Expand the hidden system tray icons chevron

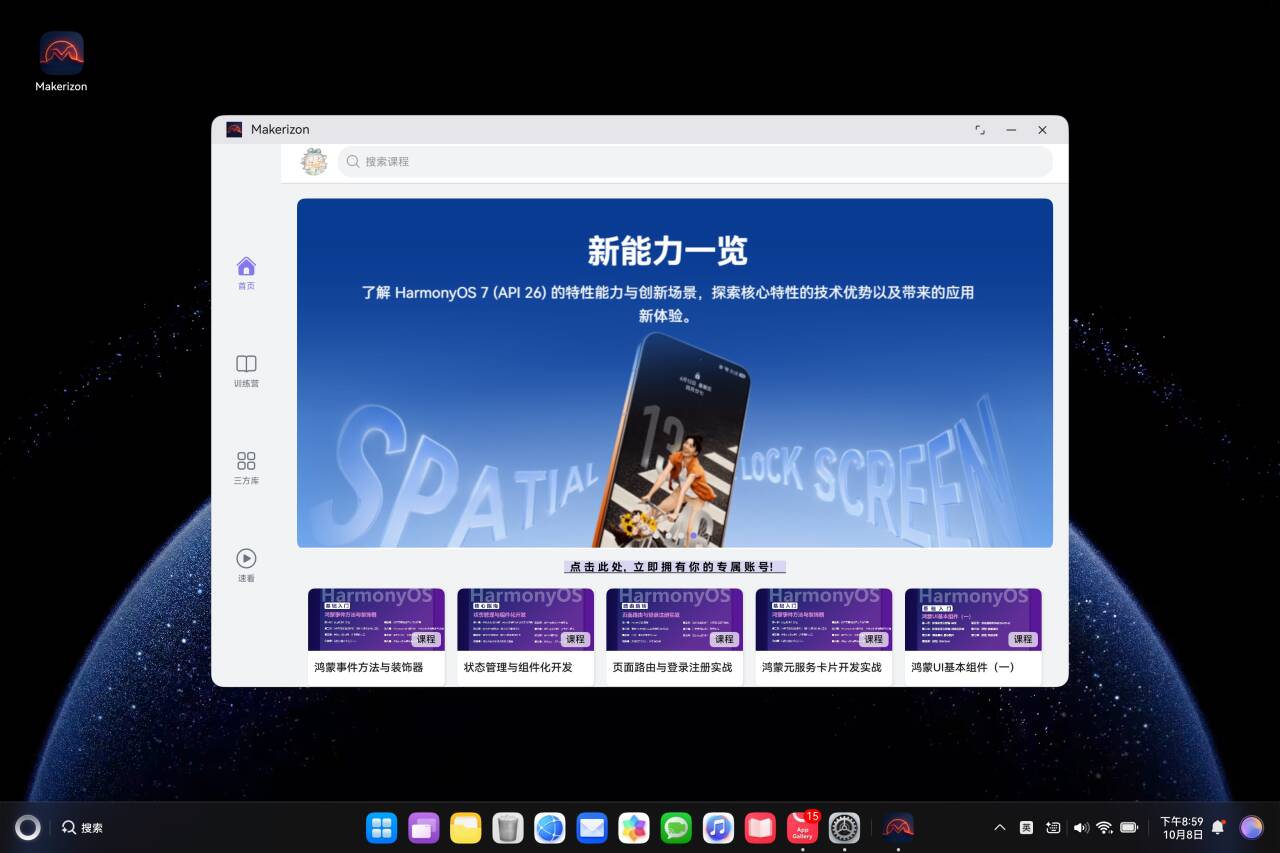pos(999,828)
